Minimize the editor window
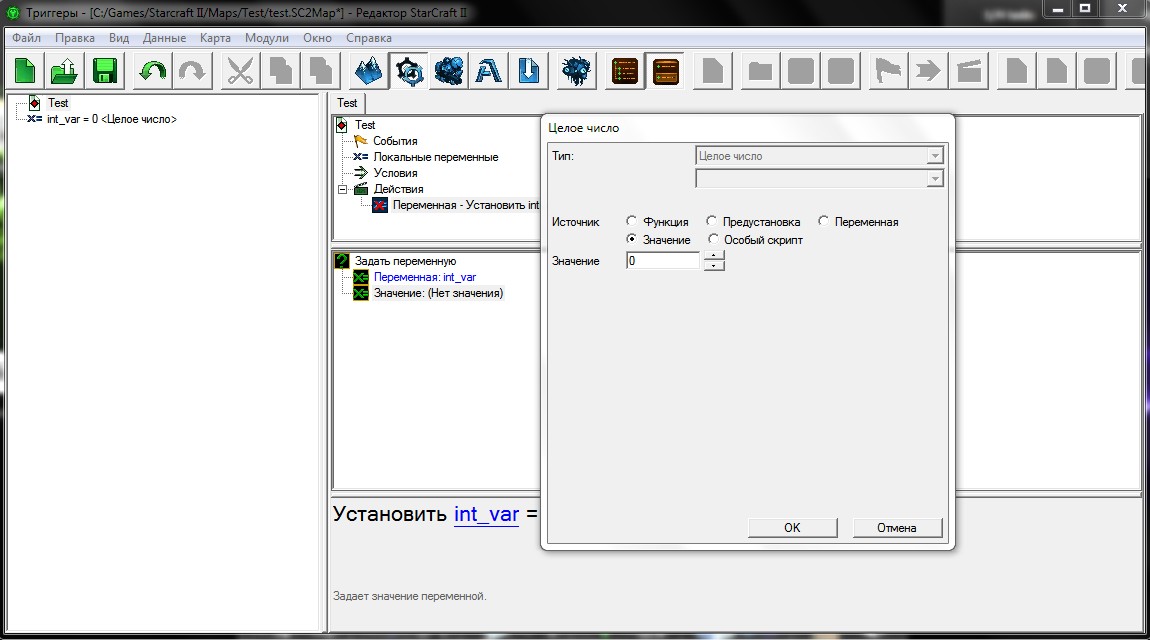The image size is (1150, 640). 1058,9
